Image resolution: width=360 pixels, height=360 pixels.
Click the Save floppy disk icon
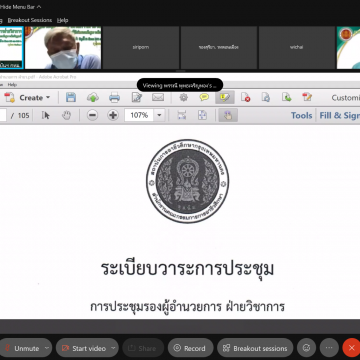pos(71,97)
